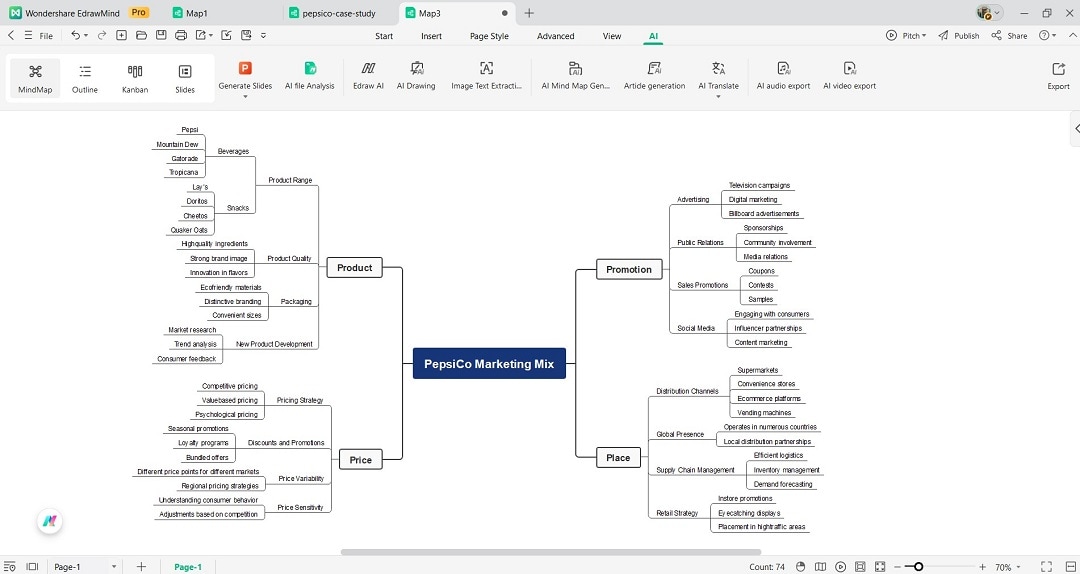The height and width of the screenshot is (574, 1080).
Task: Click the Share button
Action: pos(1009,35)
